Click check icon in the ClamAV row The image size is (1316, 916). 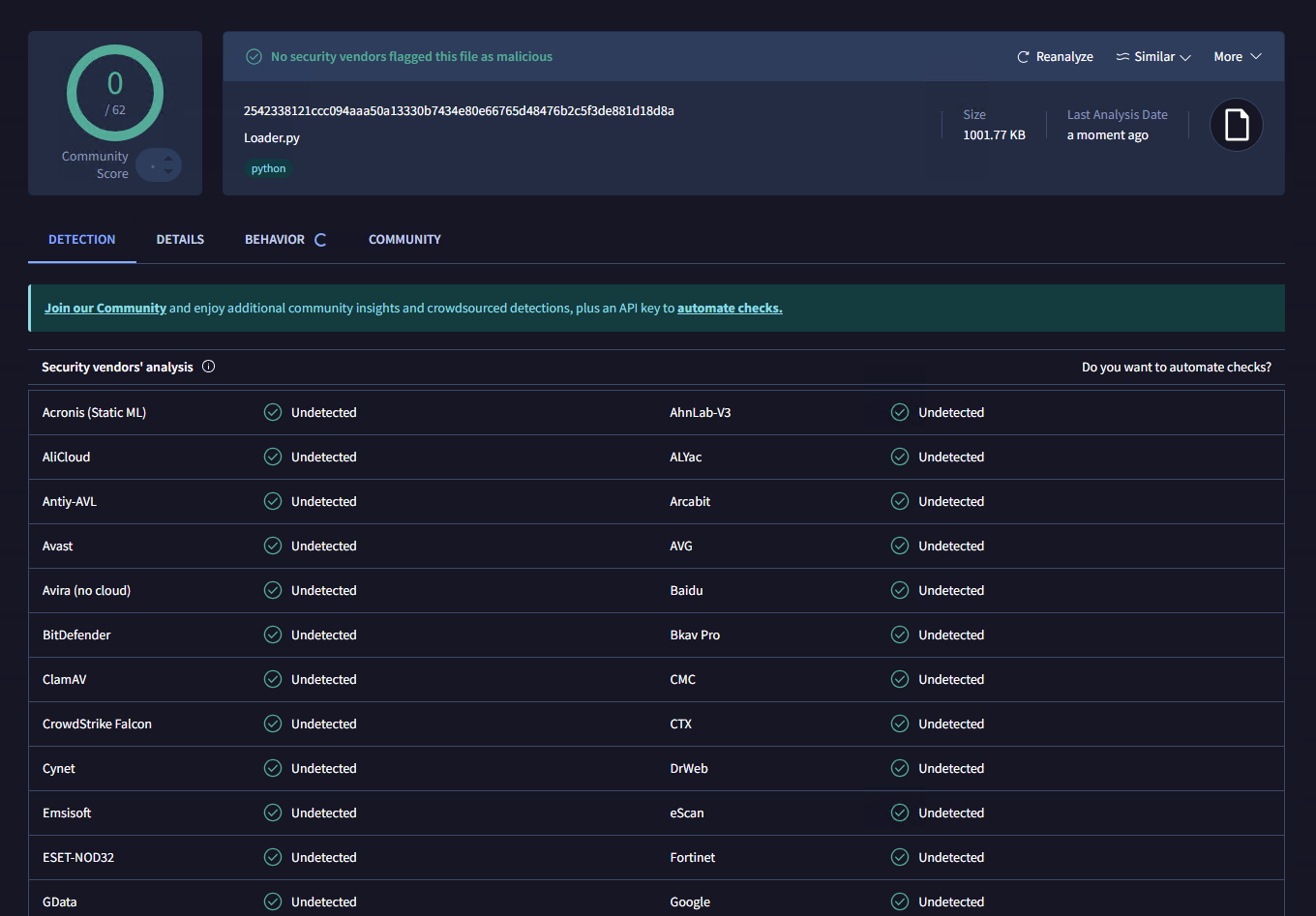(x=273, y=679)
